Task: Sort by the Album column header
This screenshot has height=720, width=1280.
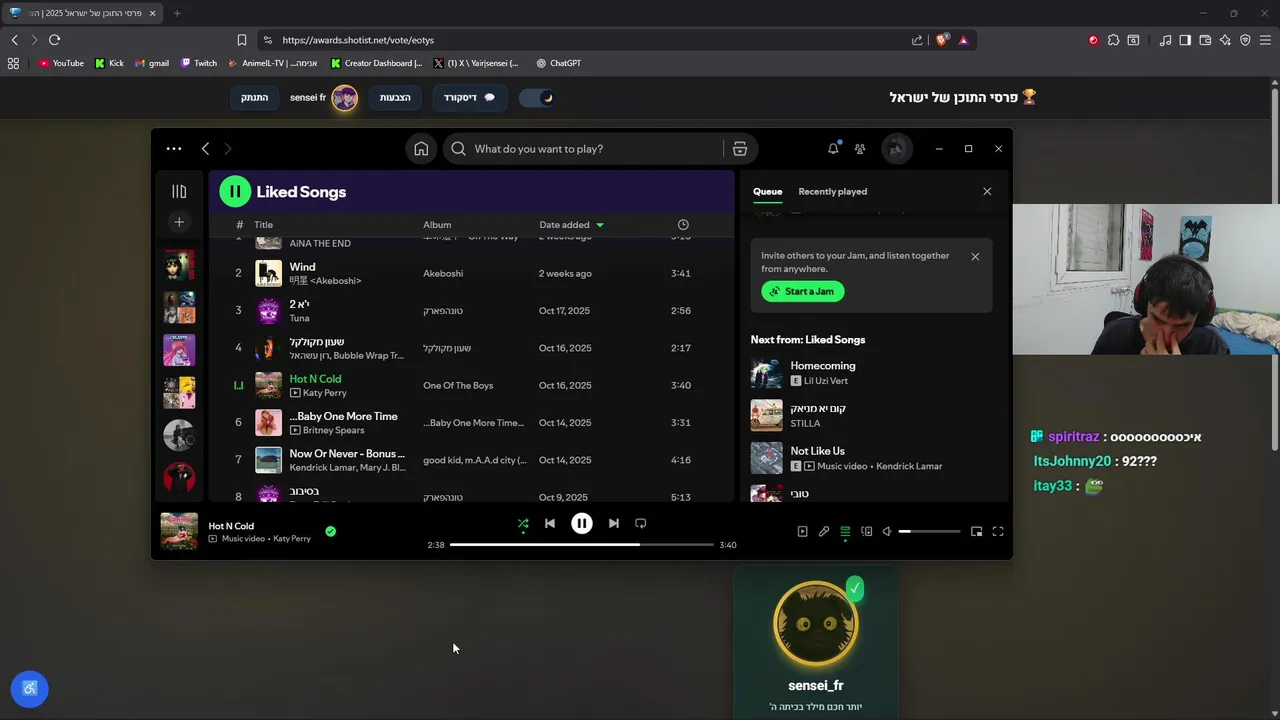Action: click(x=437, y=225)
